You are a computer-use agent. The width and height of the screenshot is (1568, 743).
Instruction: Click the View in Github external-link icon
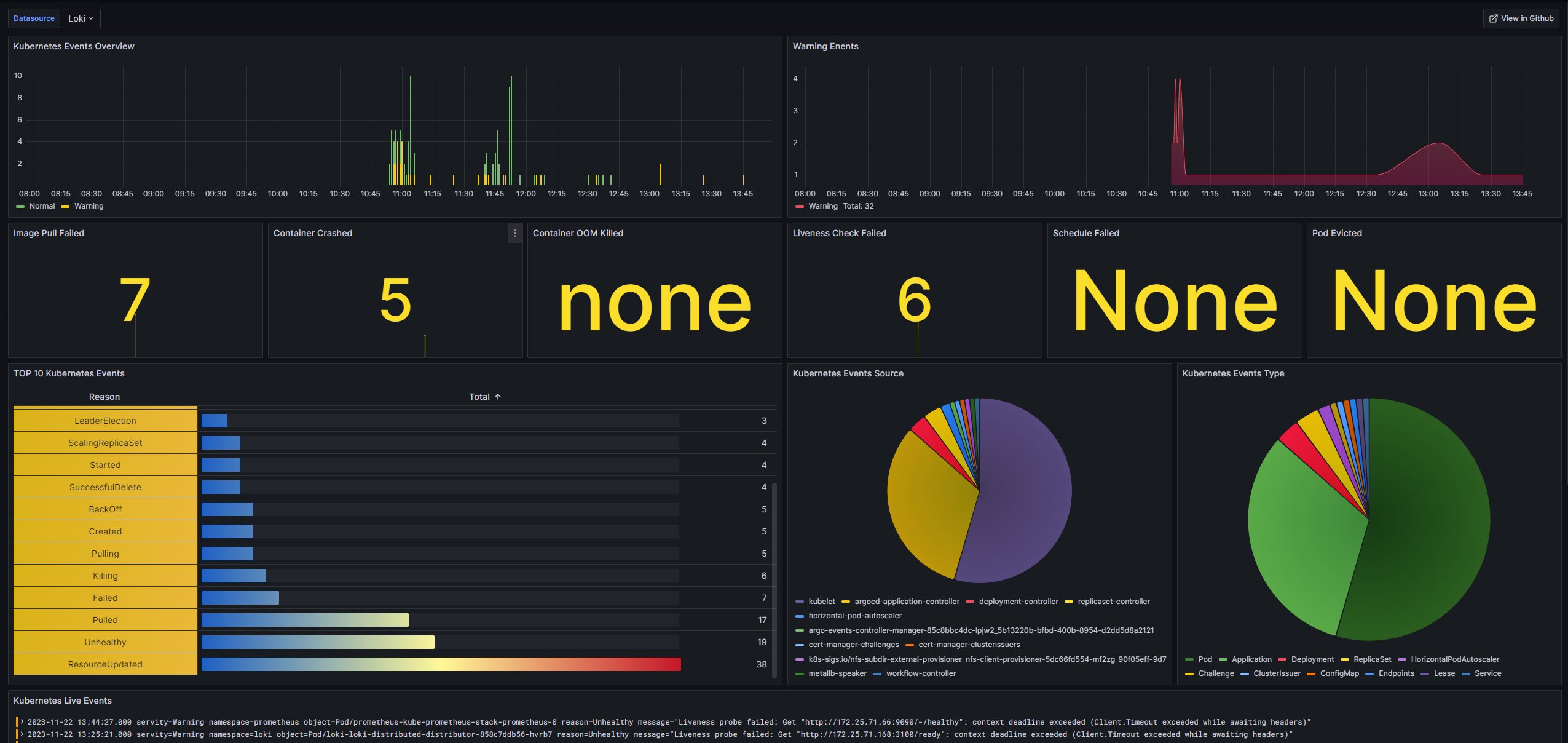click(1493, 18)
